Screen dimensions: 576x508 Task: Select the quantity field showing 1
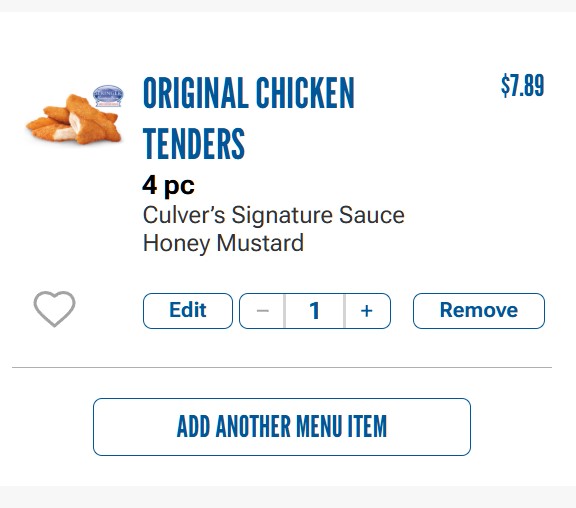(x=314, y=311)
